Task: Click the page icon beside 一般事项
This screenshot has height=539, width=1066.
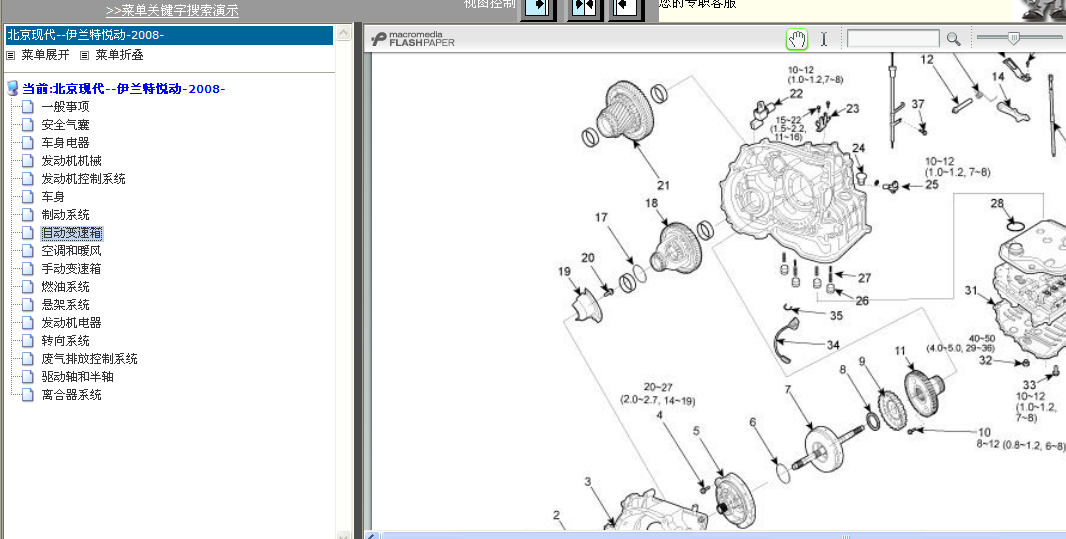Action: [x=27, y=107]
